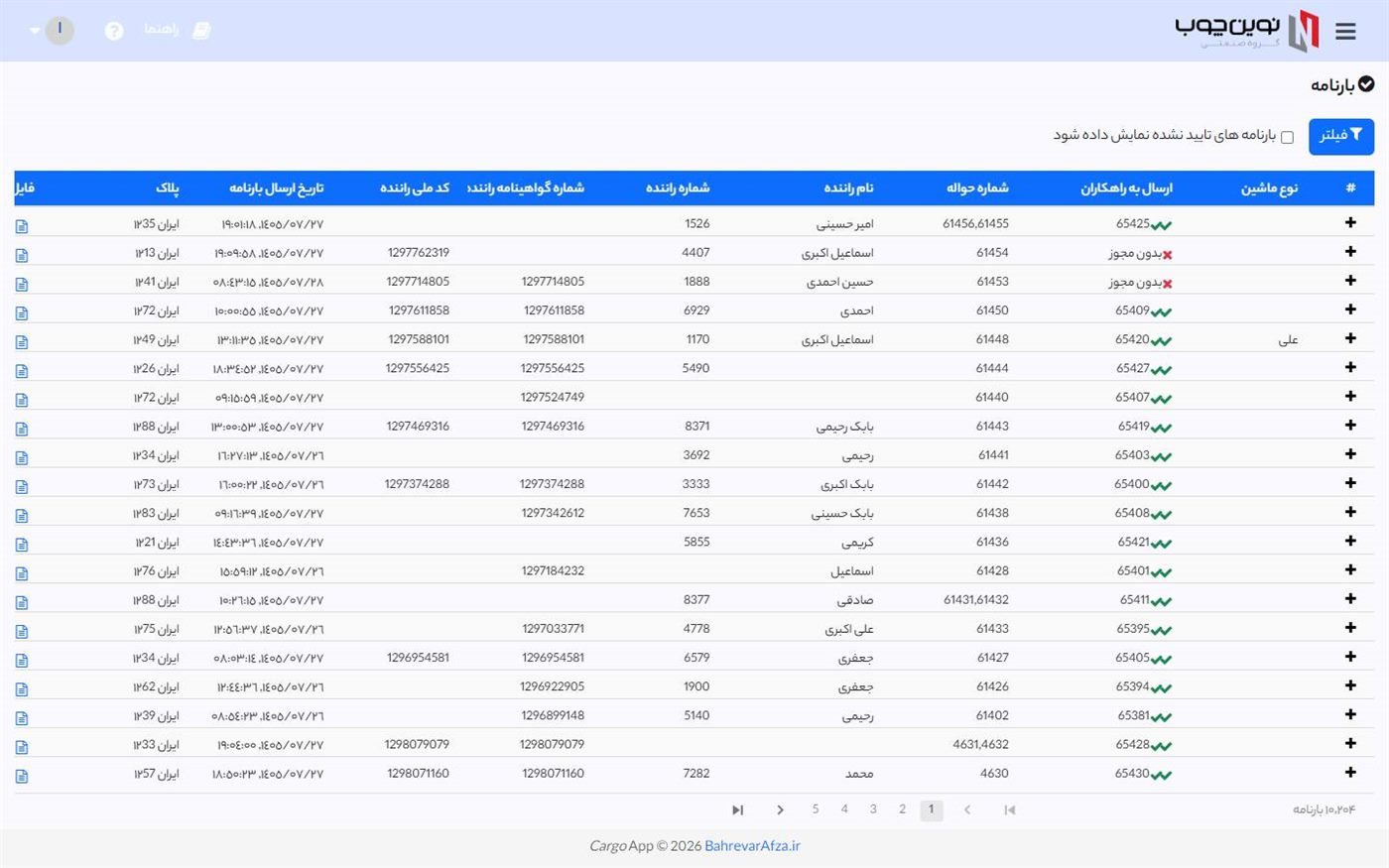Screen dimensions: 1389x868
Task: Select current page 1 in pagination
Action: click(931, 810)
